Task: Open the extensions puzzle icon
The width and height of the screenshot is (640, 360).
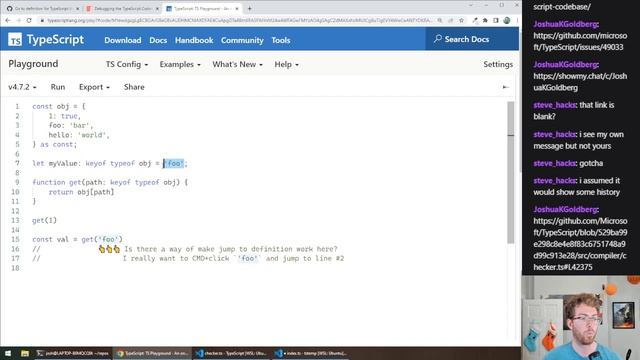Action: (485, 20)
